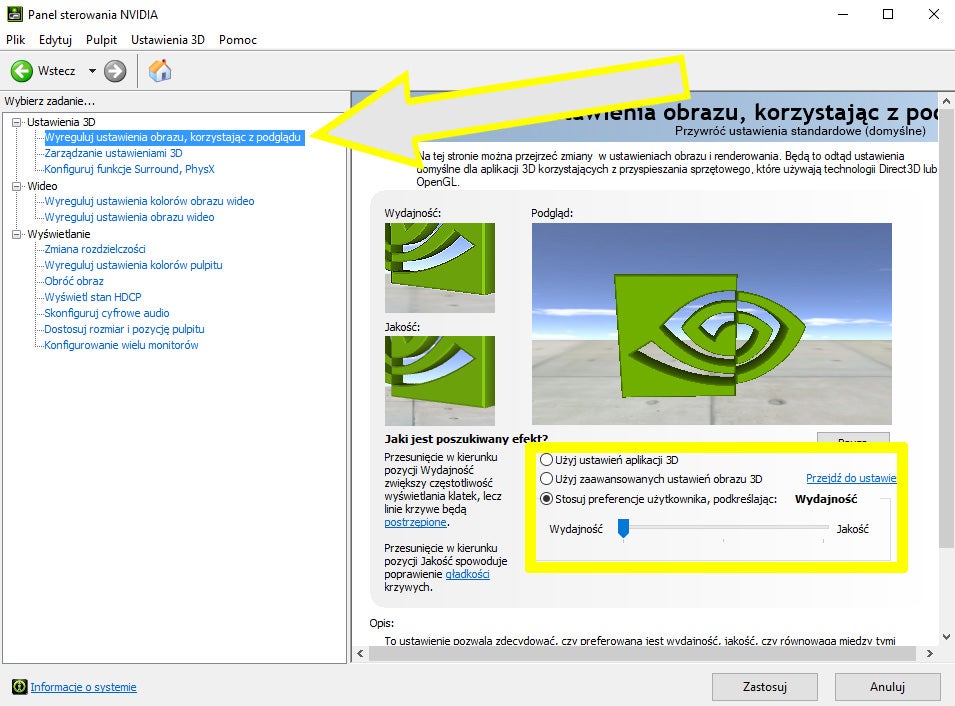The height and width of the screenshot is (706, 955).
Task: Go to the home page house icon
Action: pos(160,71)
